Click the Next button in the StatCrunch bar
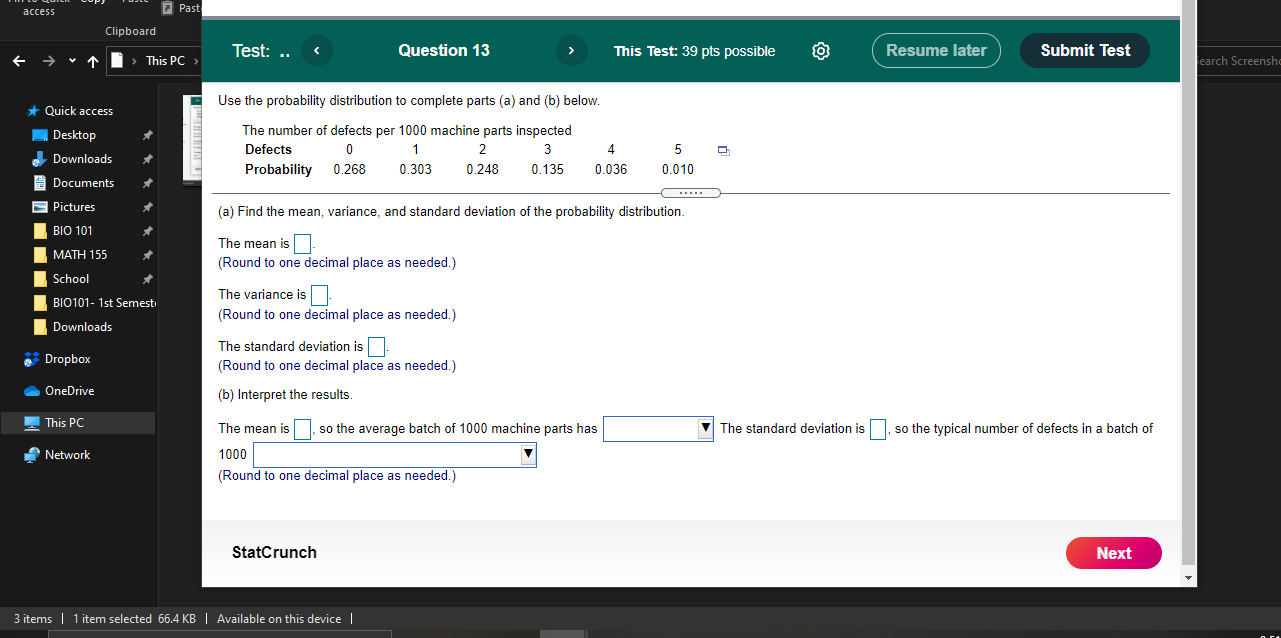 click(x=1113, y=553)
